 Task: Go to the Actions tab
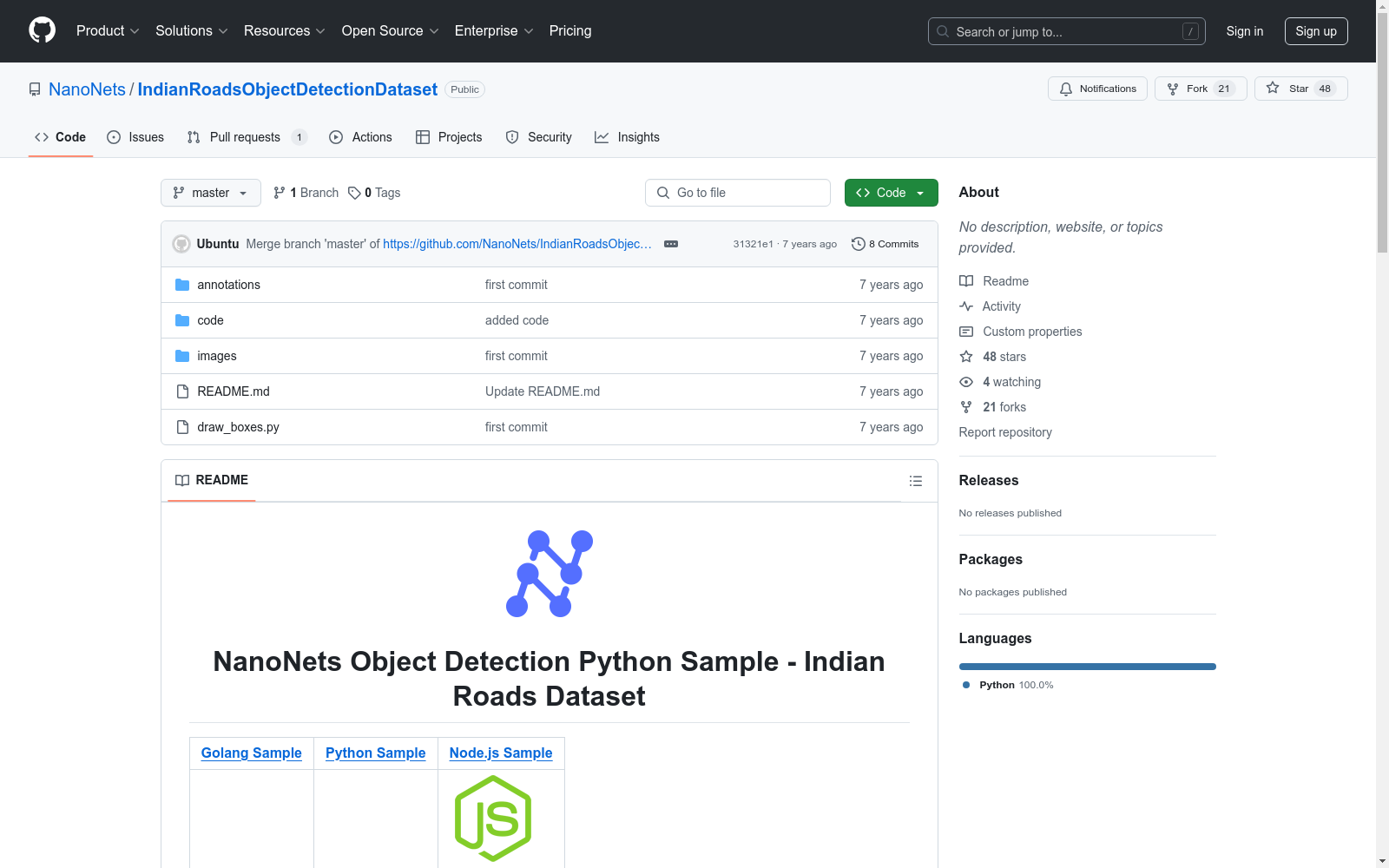(361, 137)
